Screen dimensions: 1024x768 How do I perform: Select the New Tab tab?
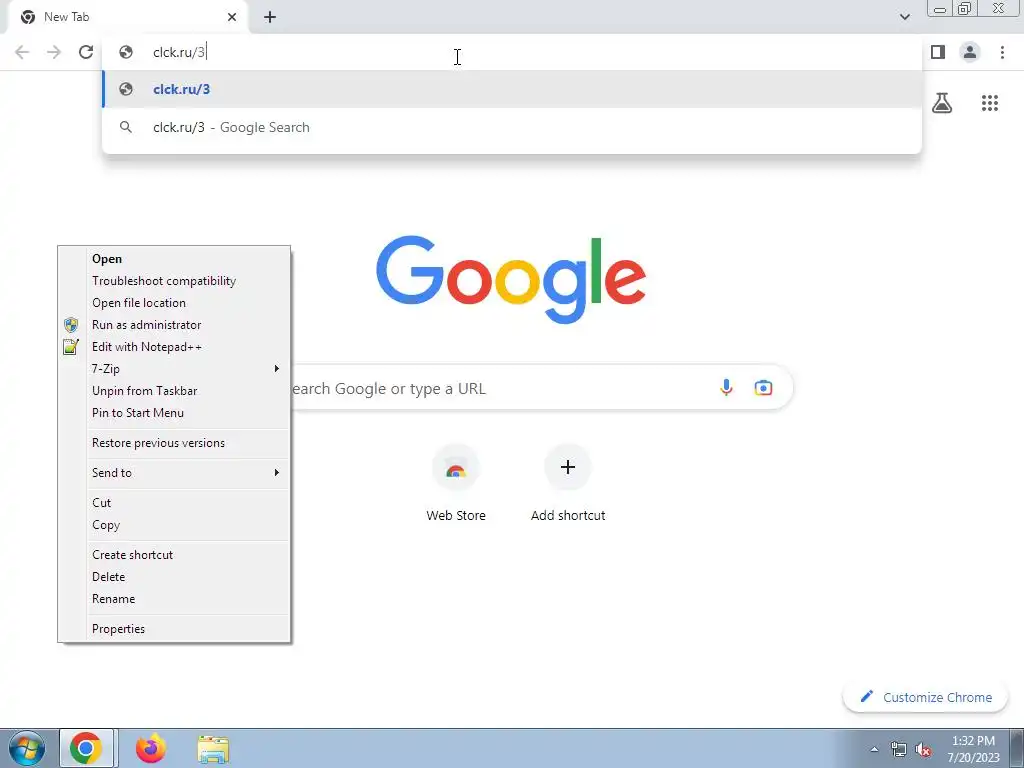pos(127,17)
